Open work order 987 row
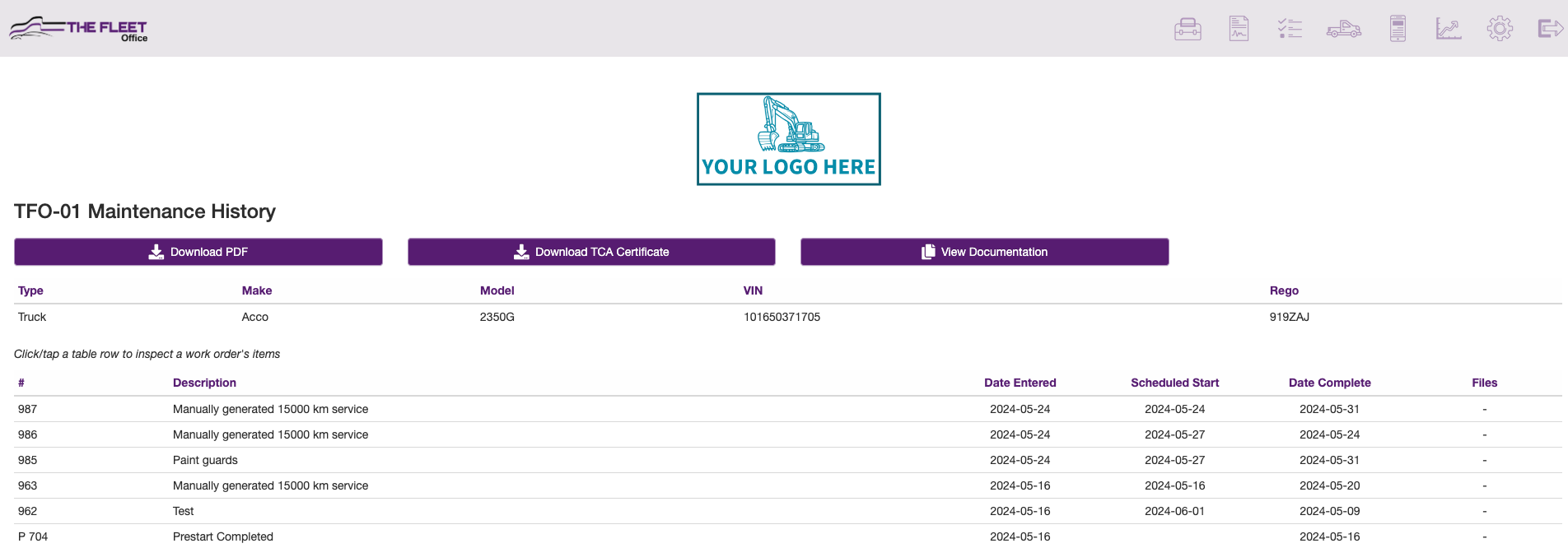Viewport: 1568px width, 548px height. pos(788,409)
